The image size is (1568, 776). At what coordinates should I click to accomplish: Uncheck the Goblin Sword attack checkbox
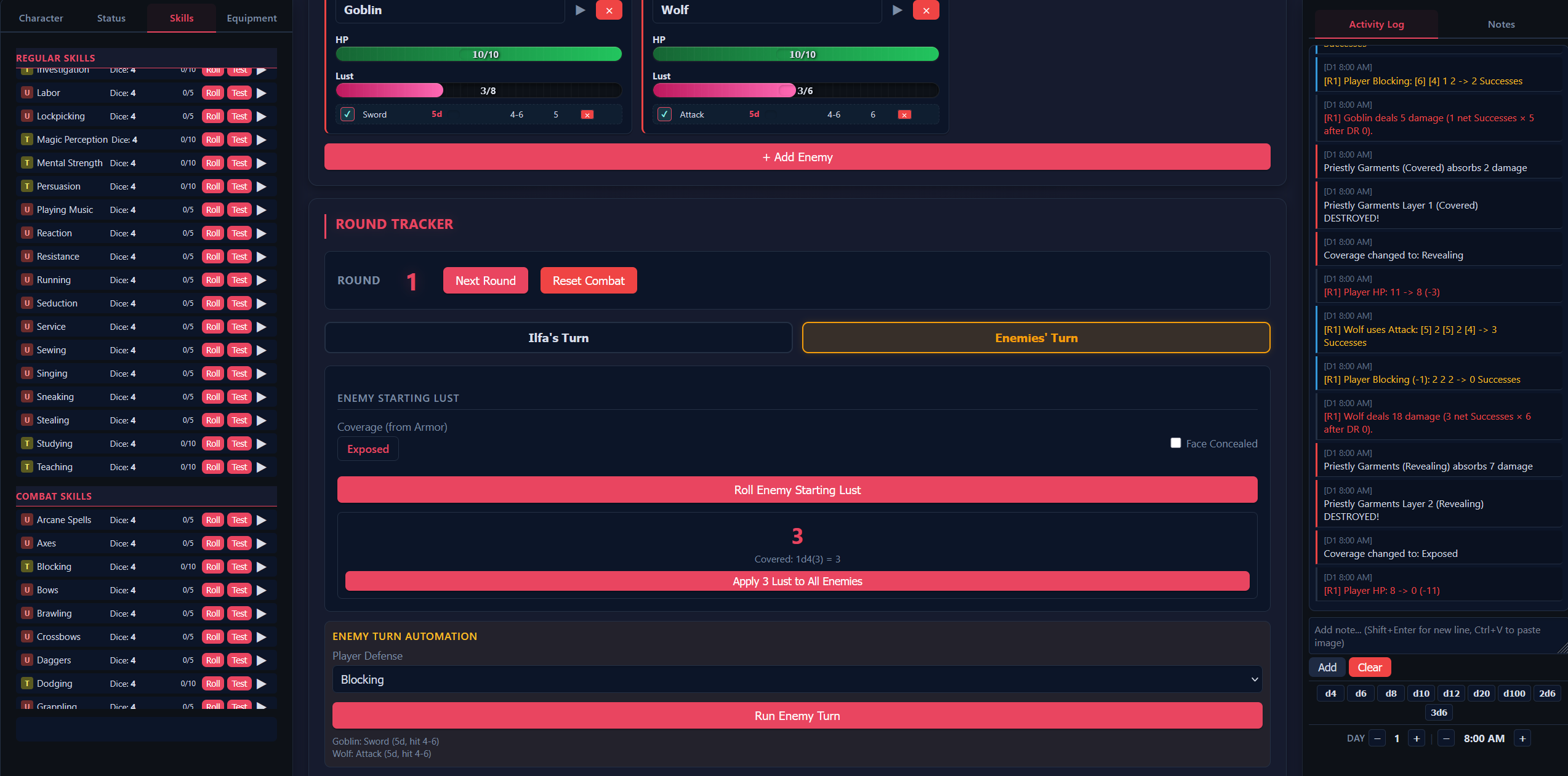(x=348, y=114)
